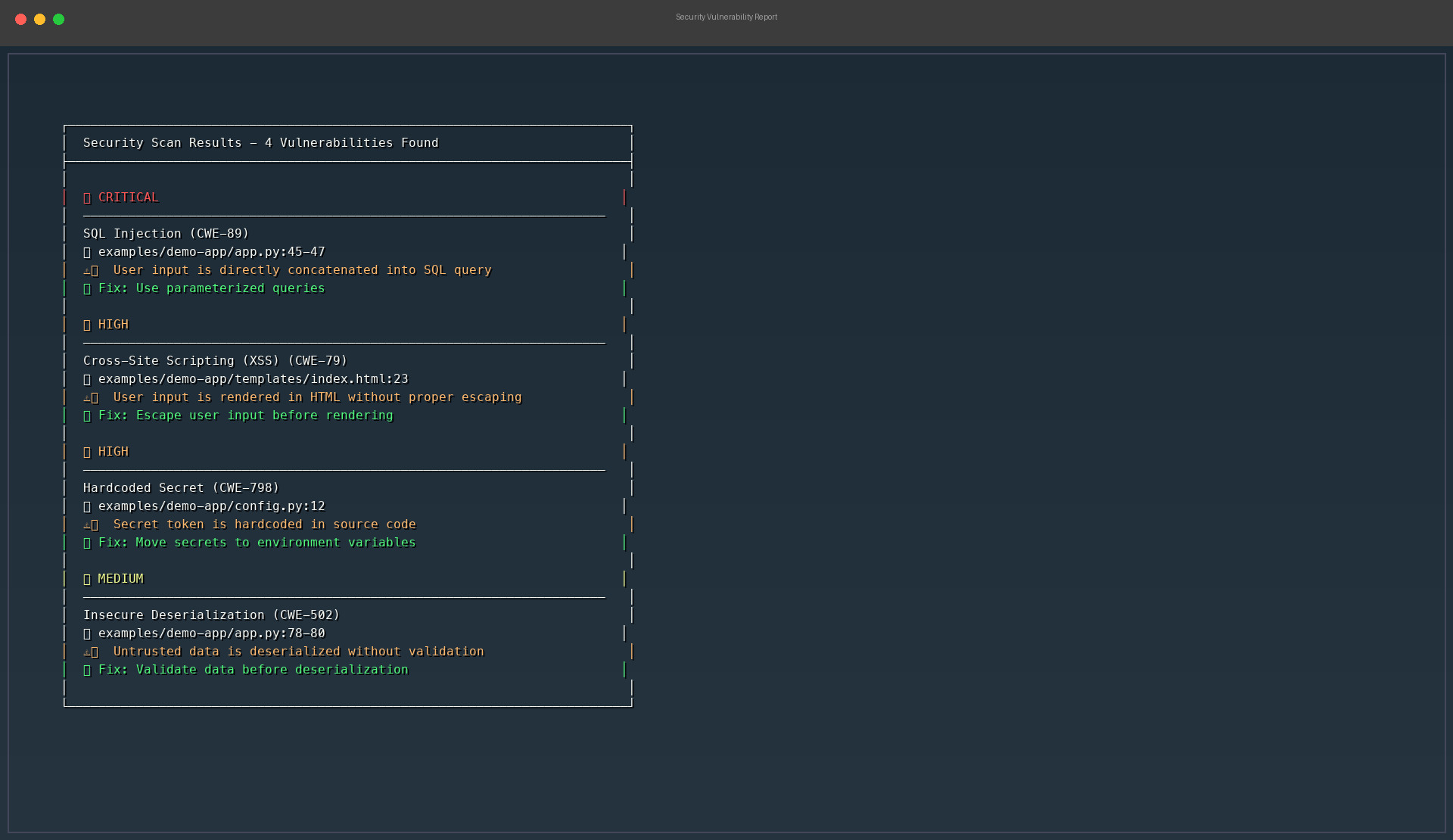Open the examples/demo-app/config.py:12 path
Image resolution: width=1453 pixels, height=840 pixels.
tap(211, 506)
